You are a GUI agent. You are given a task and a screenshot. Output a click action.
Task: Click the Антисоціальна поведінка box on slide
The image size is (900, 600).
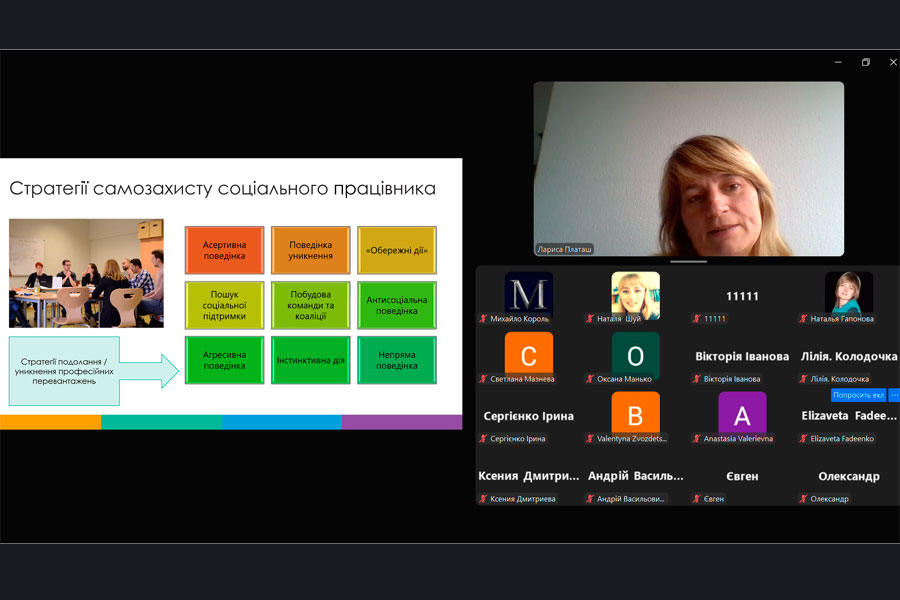click(397, 305)
